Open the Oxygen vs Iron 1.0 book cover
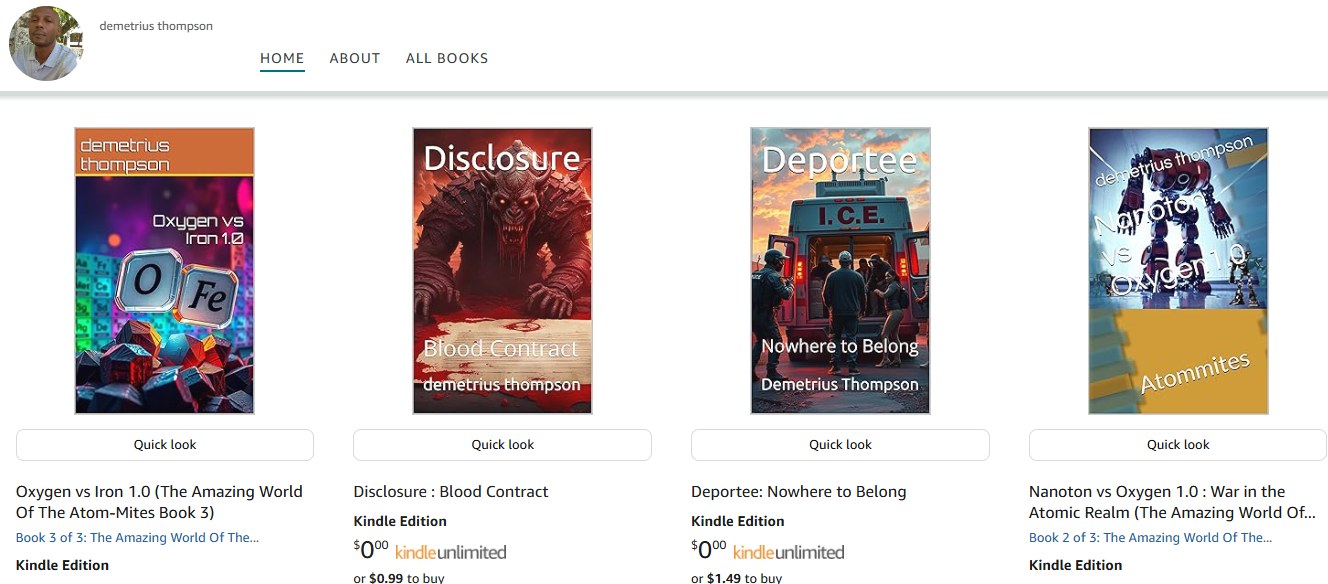The image size is (1328, 584). click(x=165, y=270)
